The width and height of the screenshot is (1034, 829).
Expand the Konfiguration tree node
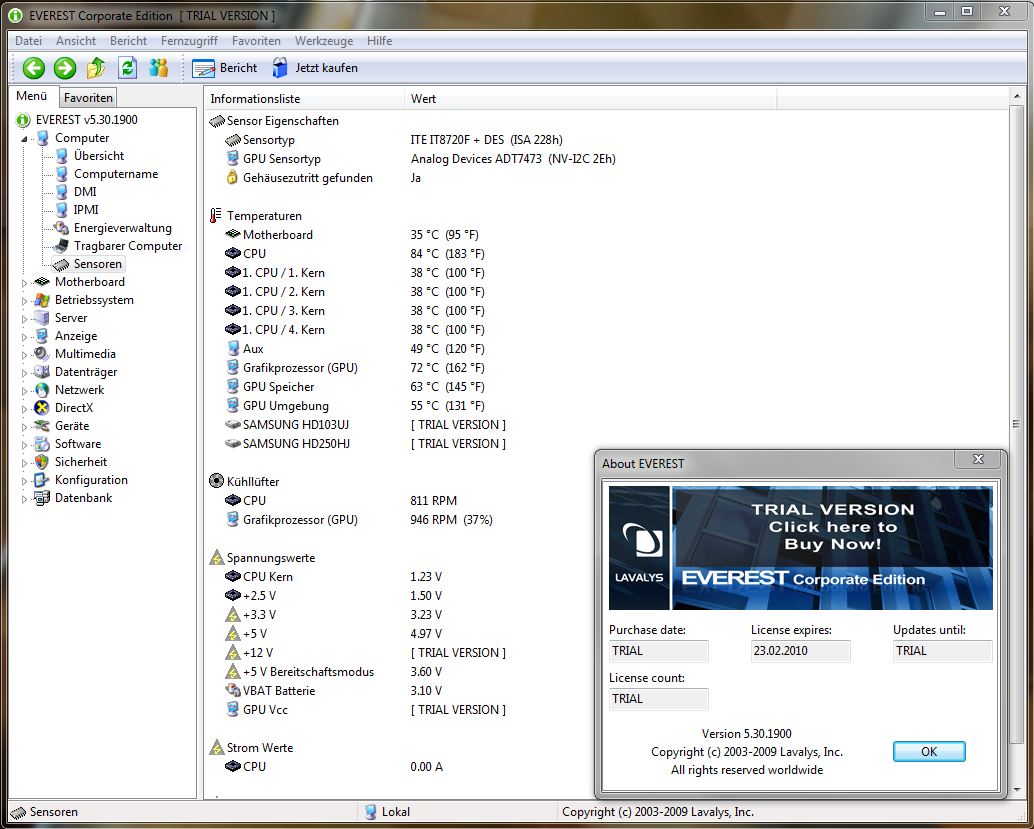[24, 481]
